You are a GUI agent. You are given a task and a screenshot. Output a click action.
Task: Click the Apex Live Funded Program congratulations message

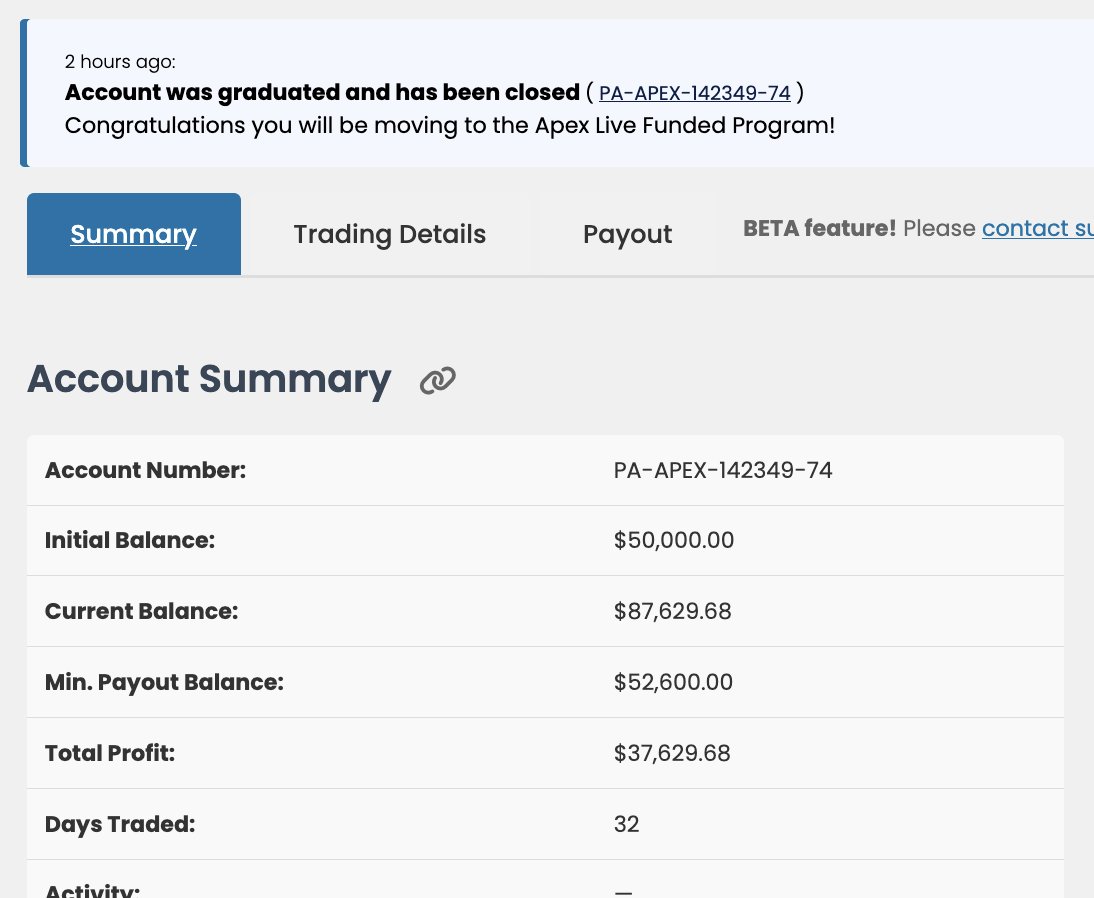coord(450,126)
